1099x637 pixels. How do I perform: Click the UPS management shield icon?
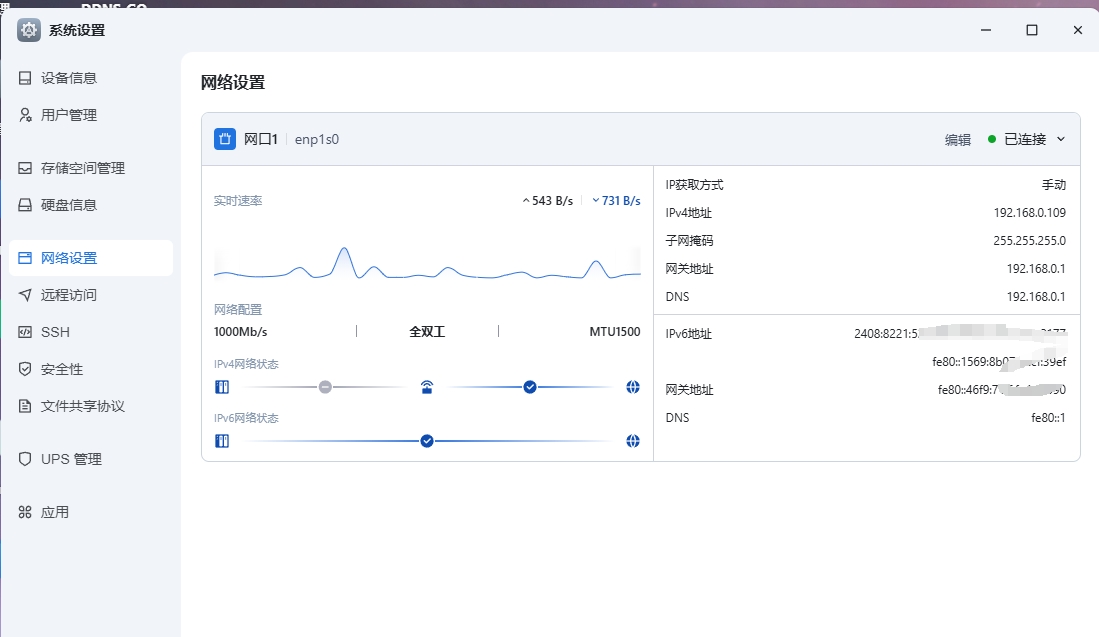click(x=25, y=459)
